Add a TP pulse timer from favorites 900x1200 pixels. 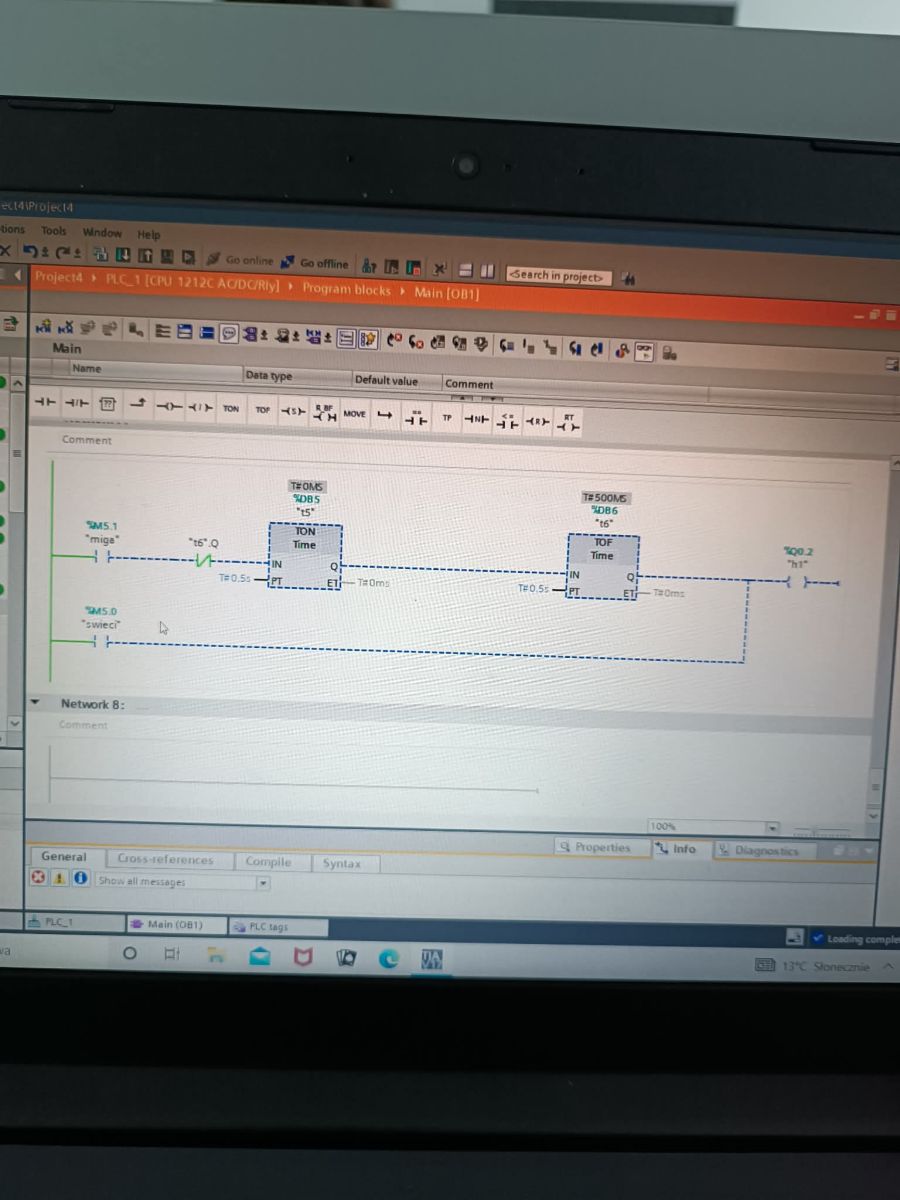pos(447,417)
